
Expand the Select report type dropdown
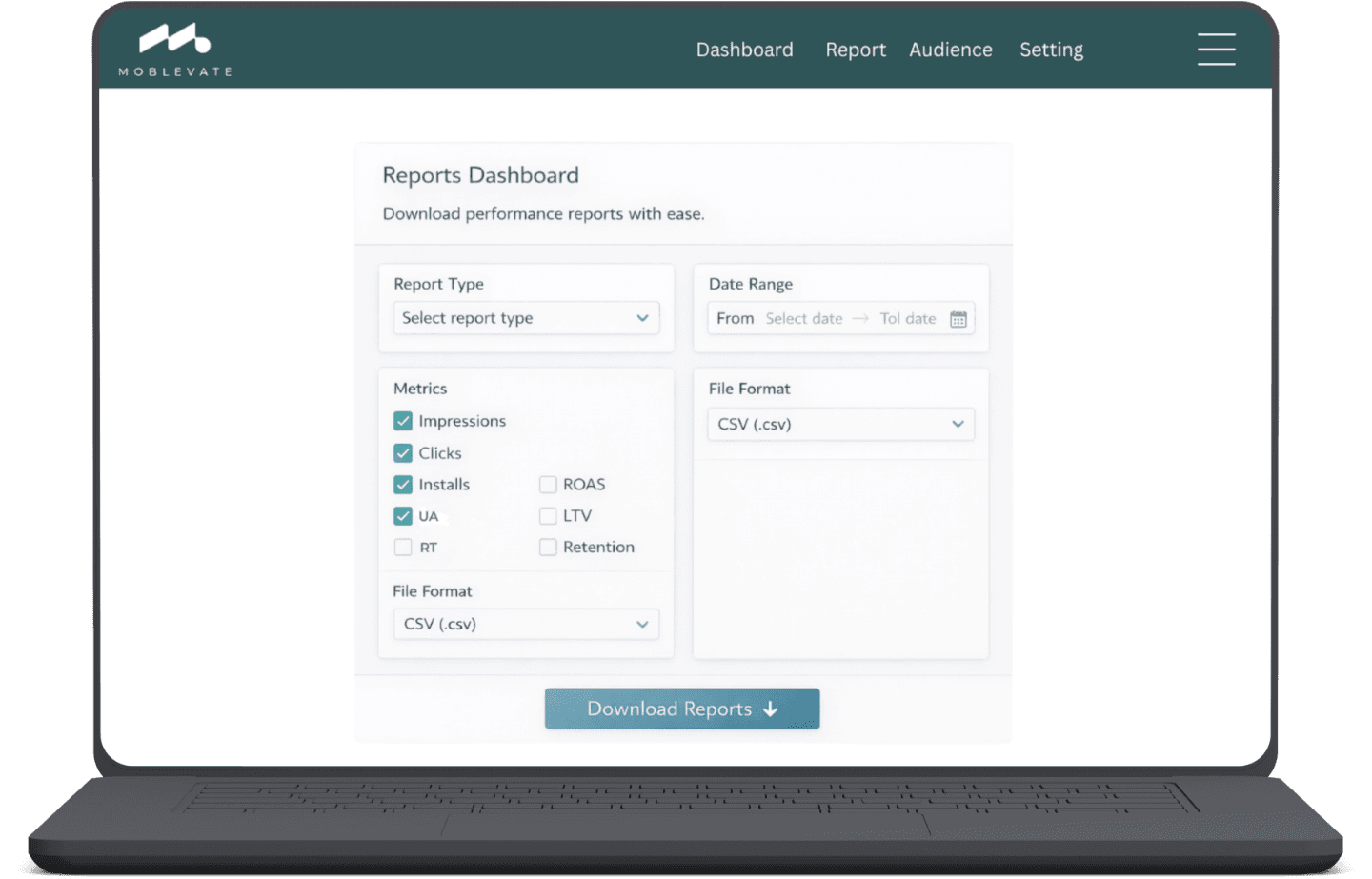coord(526,318)
